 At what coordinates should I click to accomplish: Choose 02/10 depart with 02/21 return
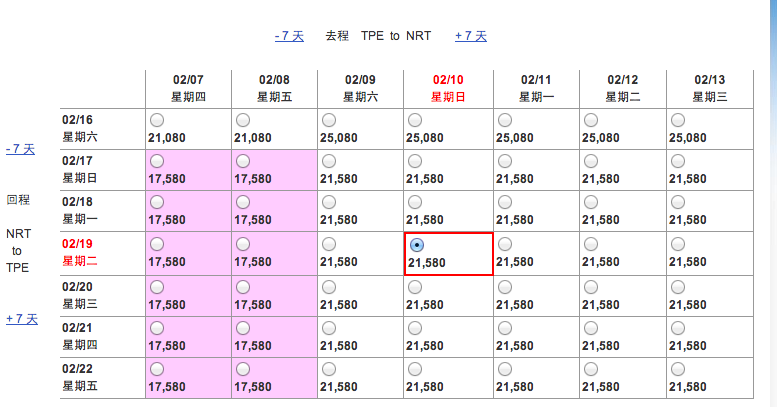(x=415, y=328)
